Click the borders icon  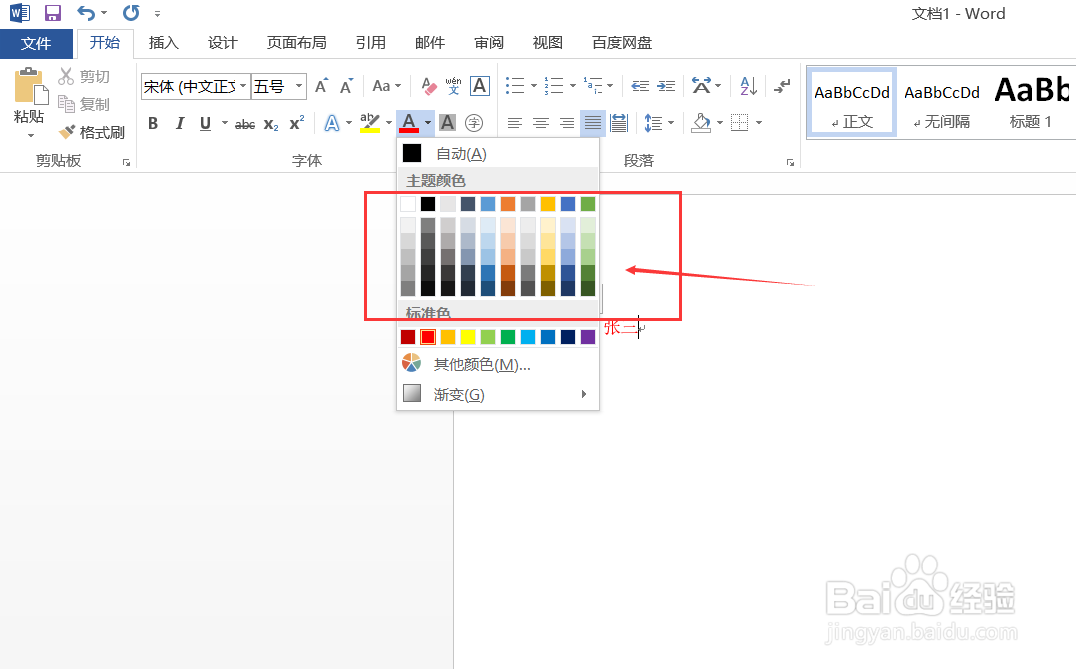click(x=740, y=123)
